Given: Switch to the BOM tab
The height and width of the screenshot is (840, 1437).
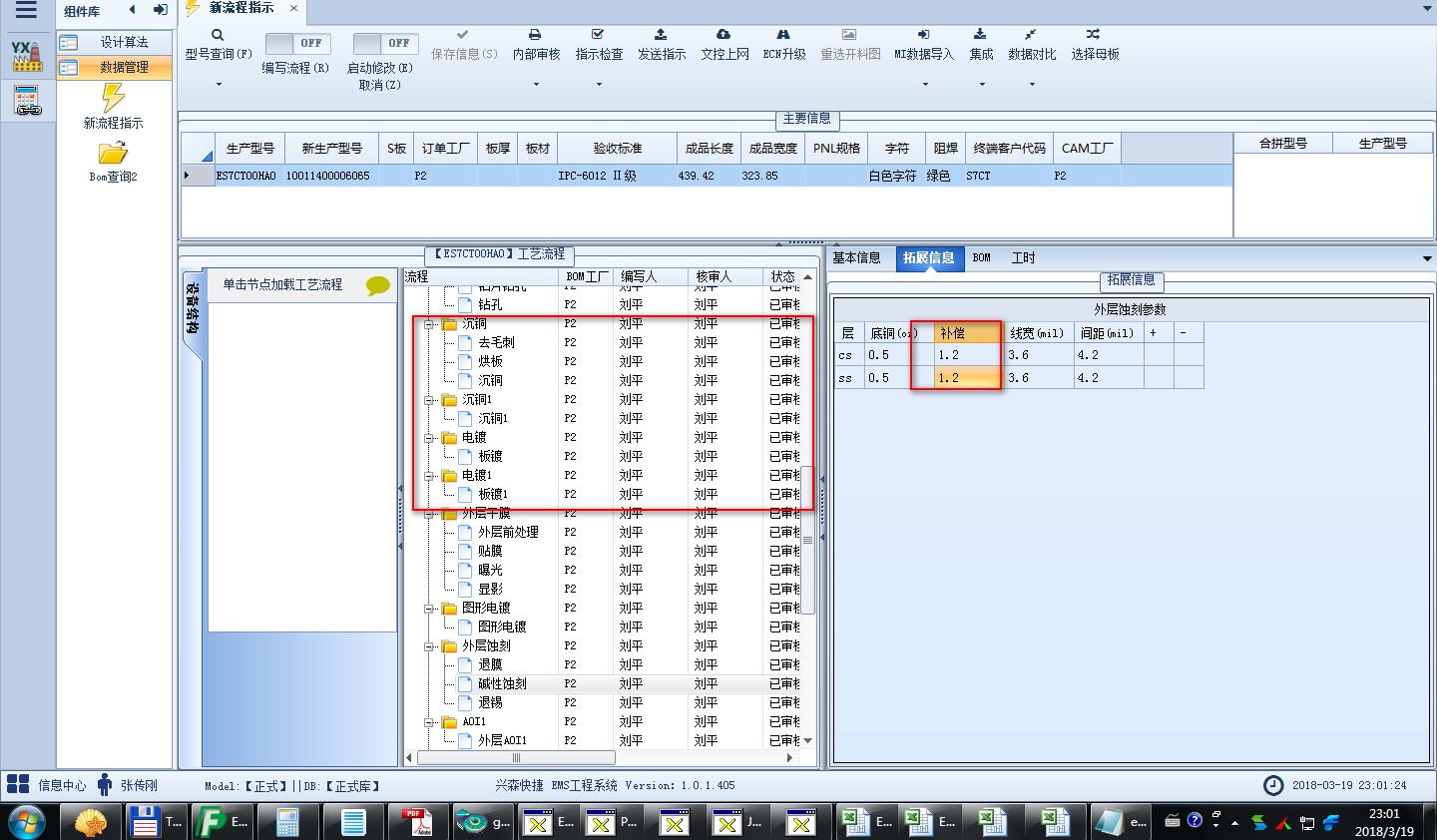Looking at the screenshot, I should coord(982,257).
